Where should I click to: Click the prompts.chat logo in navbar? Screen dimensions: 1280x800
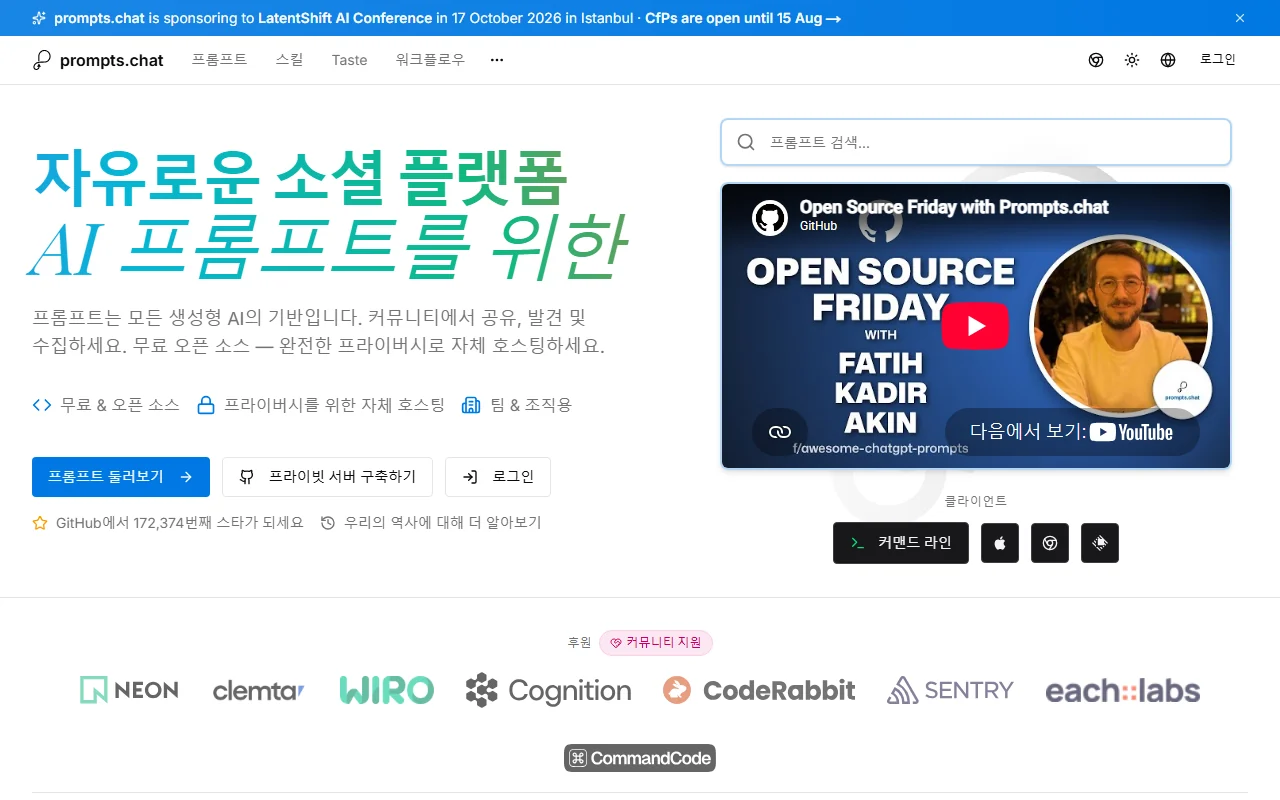coord(98,60)
